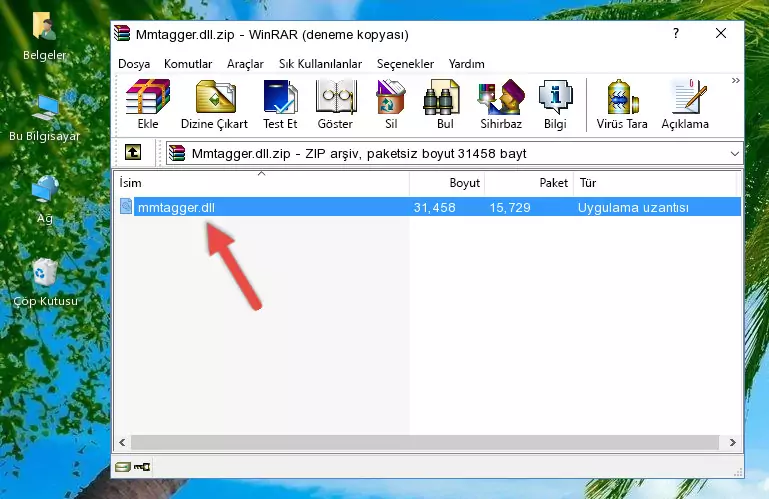Click the Dizine Çıkart extract icon
Image resolution: width=769 pixels, height=499 pixels.
click(x=214, y=104)
